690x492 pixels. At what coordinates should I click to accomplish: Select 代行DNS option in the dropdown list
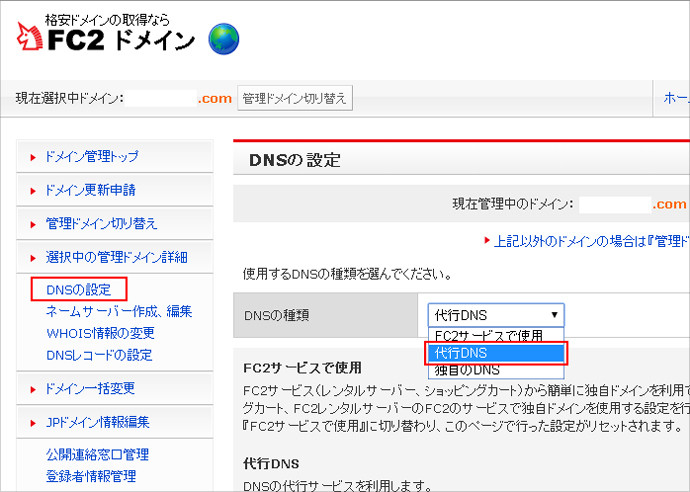click(495, 353)
